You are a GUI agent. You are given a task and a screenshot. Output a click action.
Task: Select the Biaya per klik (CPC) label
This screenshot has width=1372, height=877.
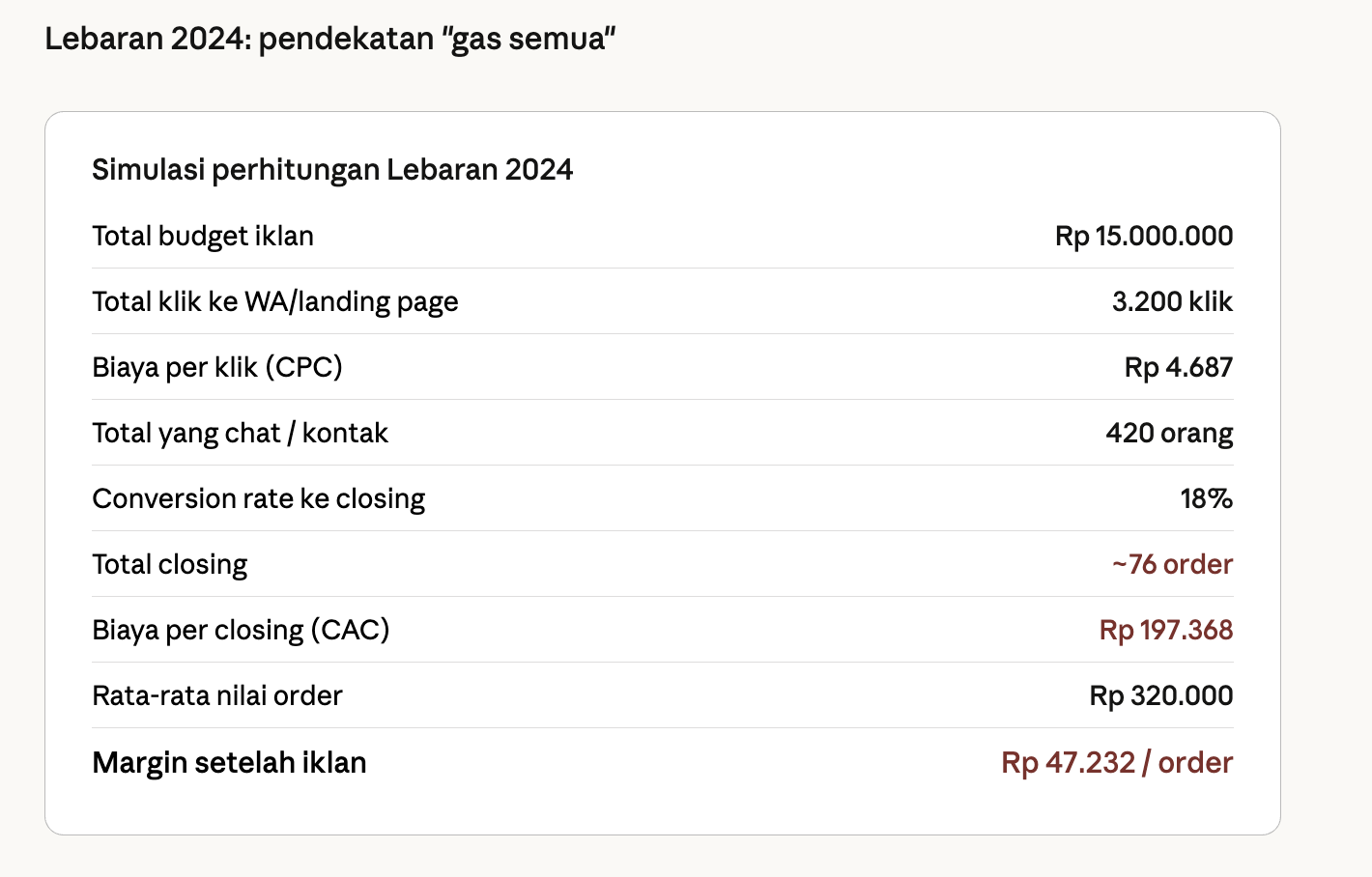tap(217, 368)
